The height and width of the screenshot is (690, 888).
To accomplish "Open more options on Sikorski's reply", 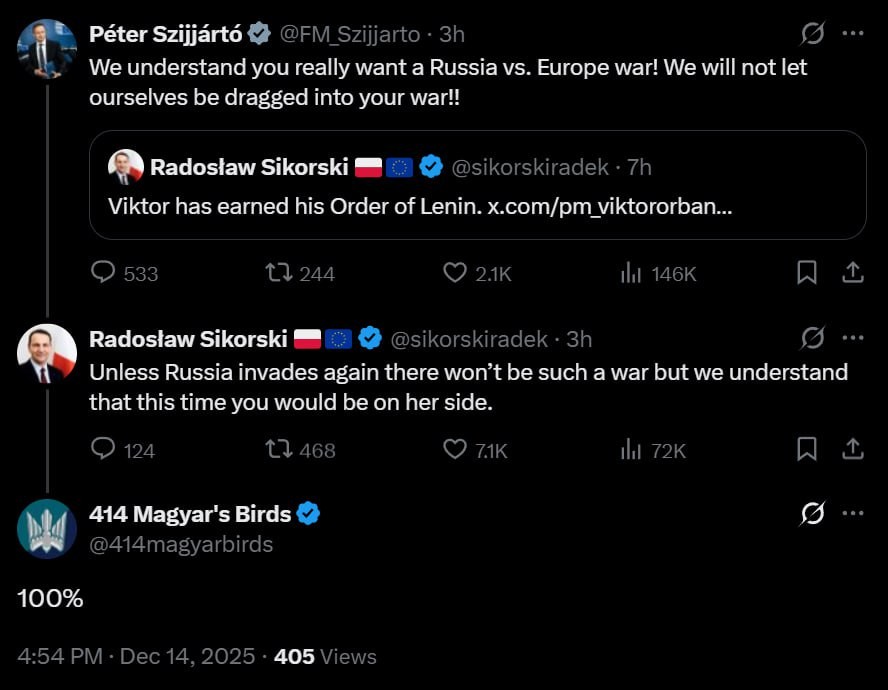I will pos(853,338).
